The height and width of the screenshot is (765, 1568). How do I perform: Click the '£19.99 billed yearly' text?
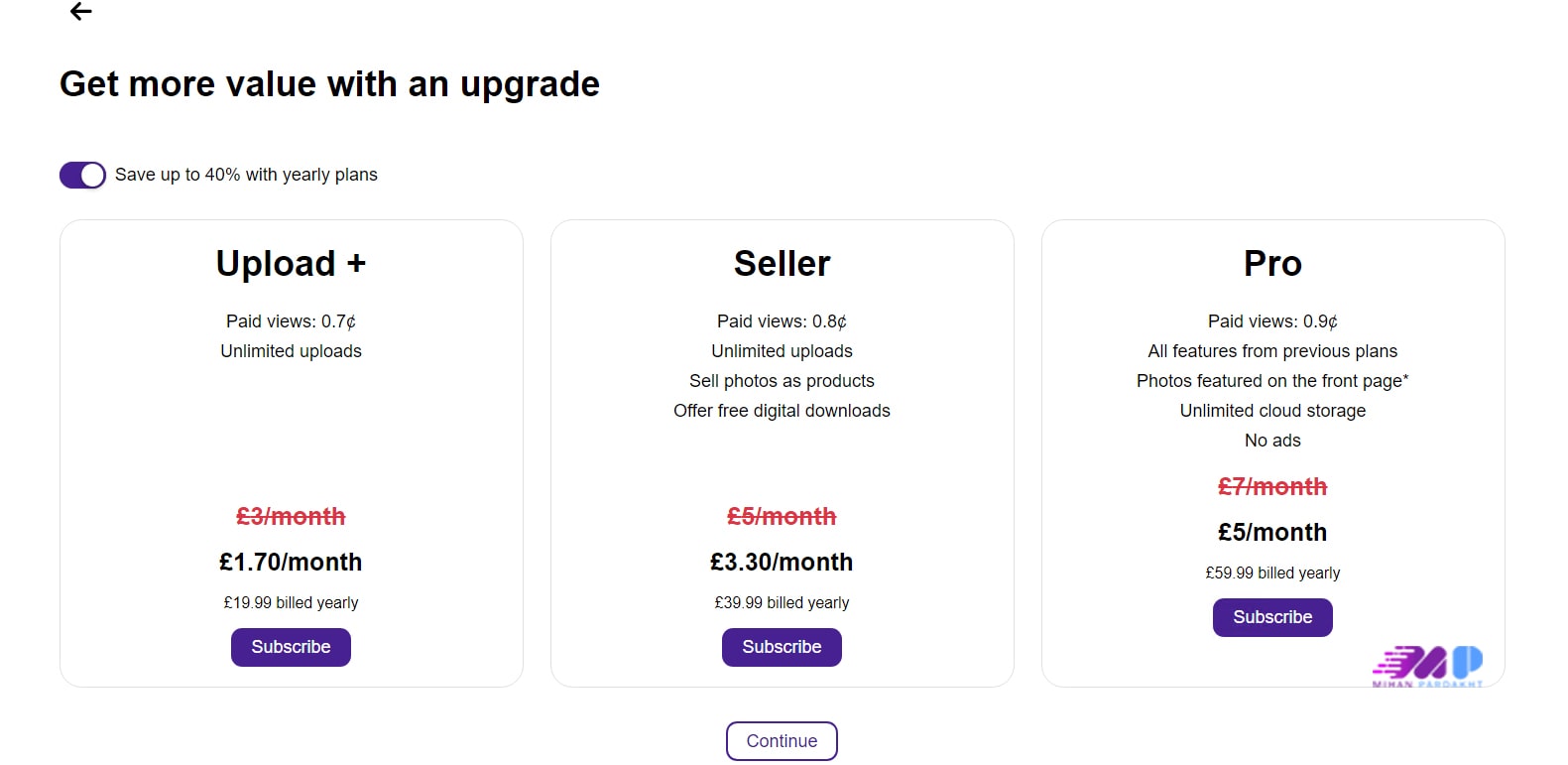[x=291, y=602]
